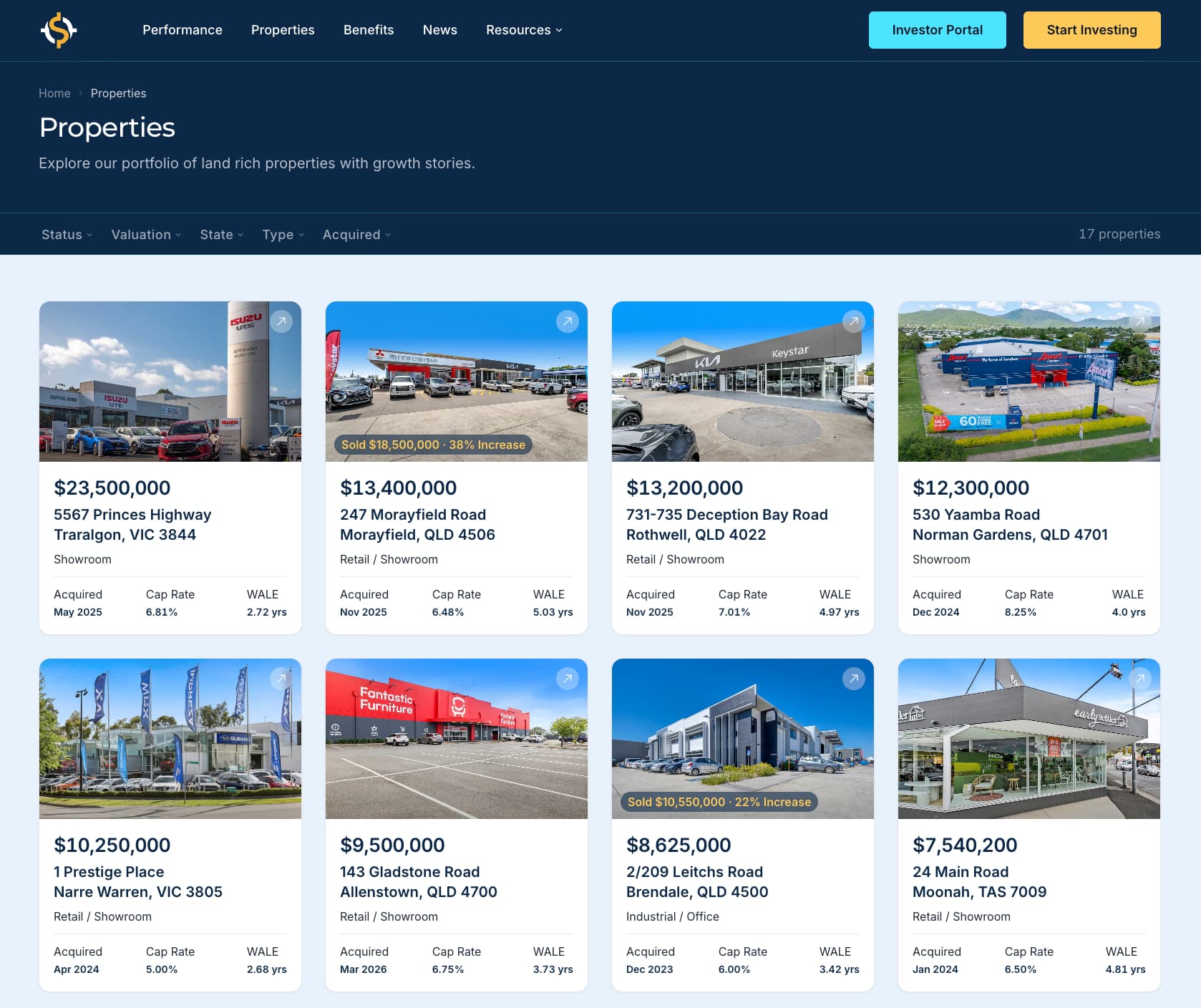The height and width of the screenshot is (1008, 1201).
Task: Select 24 Main Road Moonah address
Action: (980, 882)
